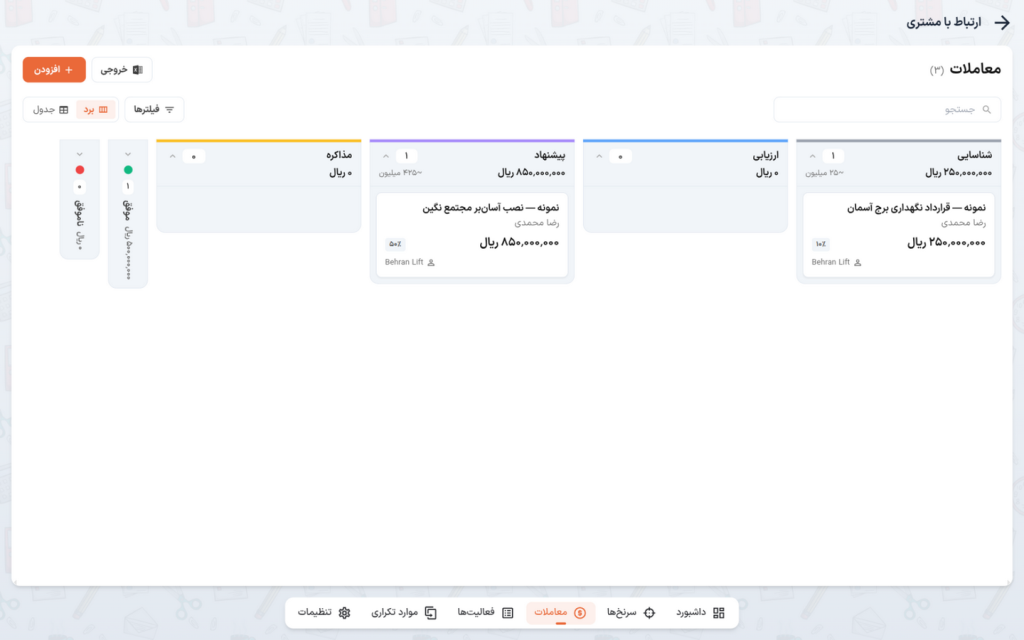Click رضا محمدی on برج آسمان card
Screen dimensions: 1024x640
click(963, 223)
